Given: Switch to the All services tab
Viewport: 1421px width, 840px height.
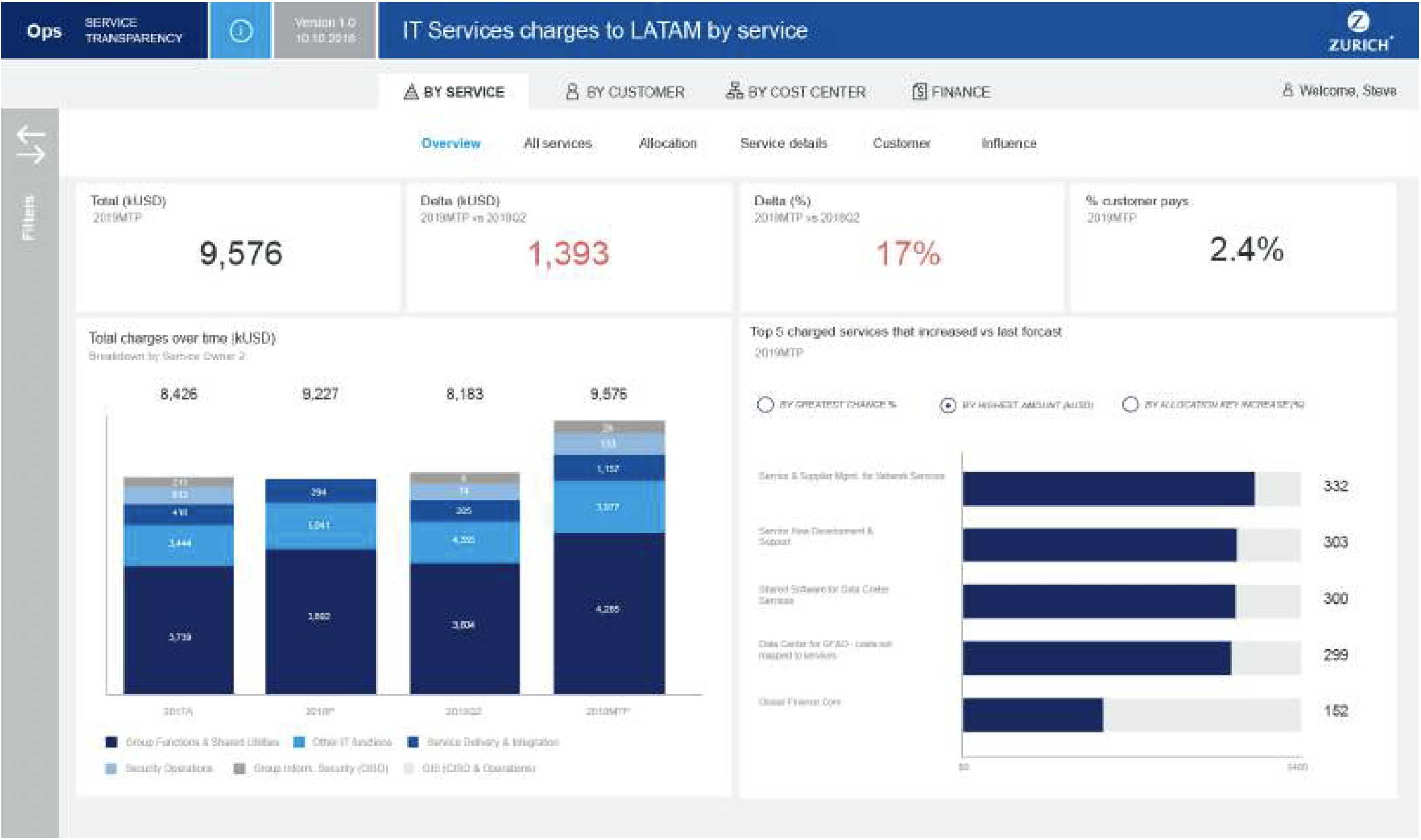Looking at the screenshot, I should (x=557, y=144).
